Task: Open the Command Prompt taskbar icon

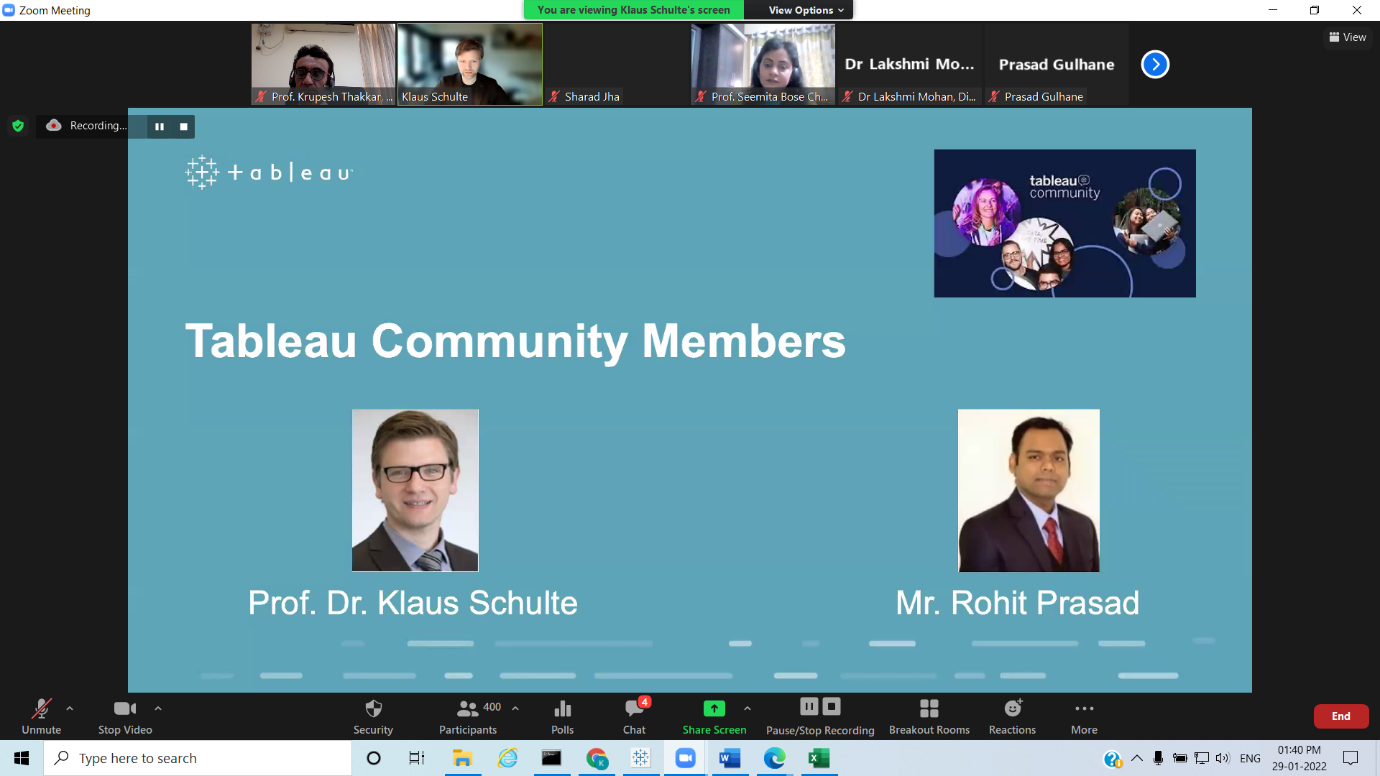Action: pyautogui.click(x=551, y=758)
